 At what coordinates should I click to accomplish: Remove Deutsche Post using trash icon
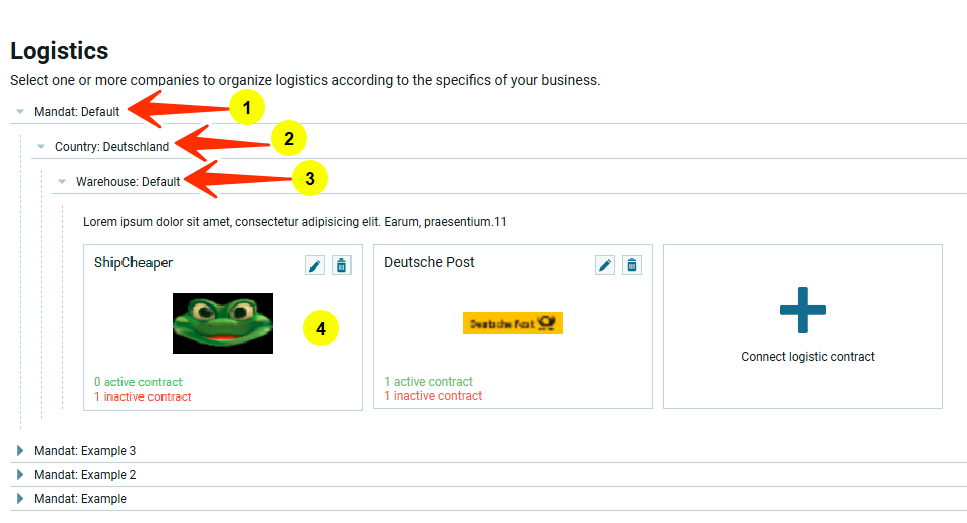click(632, 265)
